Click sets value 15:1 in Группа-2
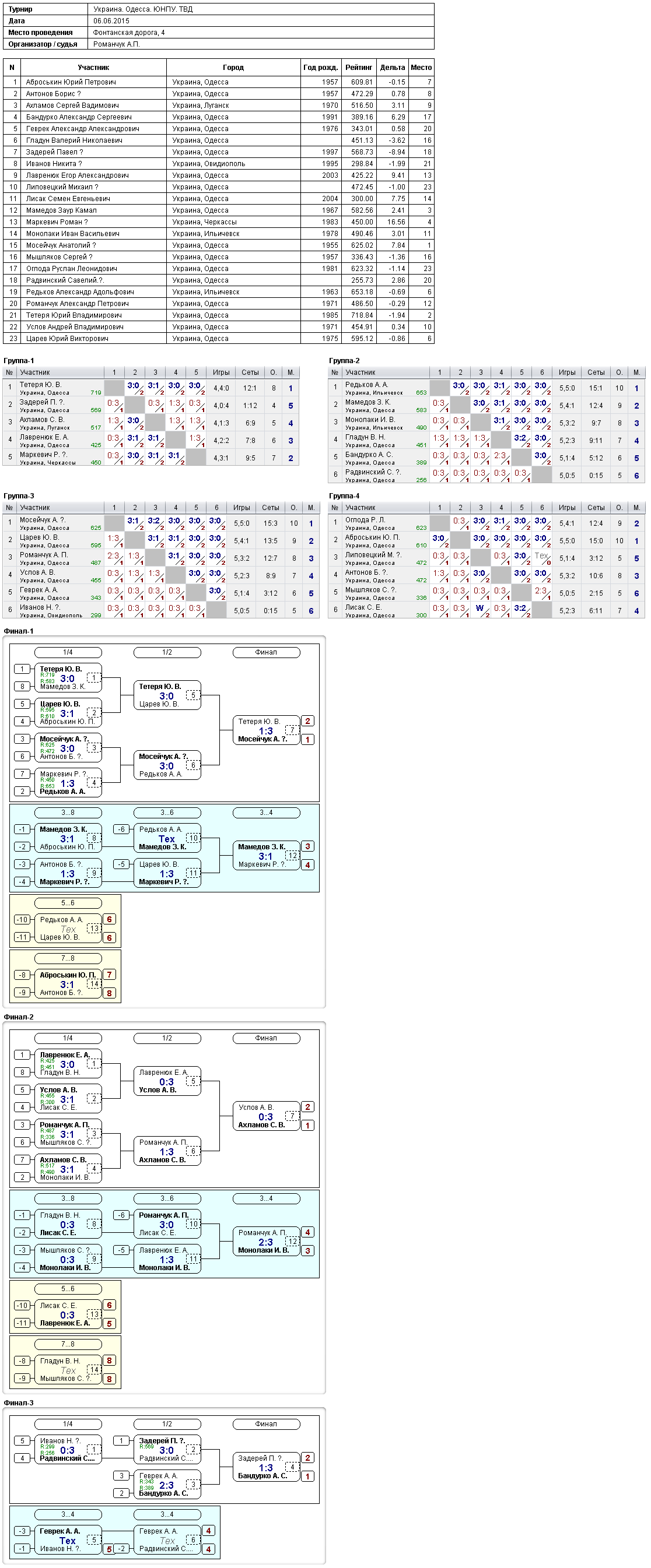Viewport: 651px width, 1568px height. click(x=596, y=388)
